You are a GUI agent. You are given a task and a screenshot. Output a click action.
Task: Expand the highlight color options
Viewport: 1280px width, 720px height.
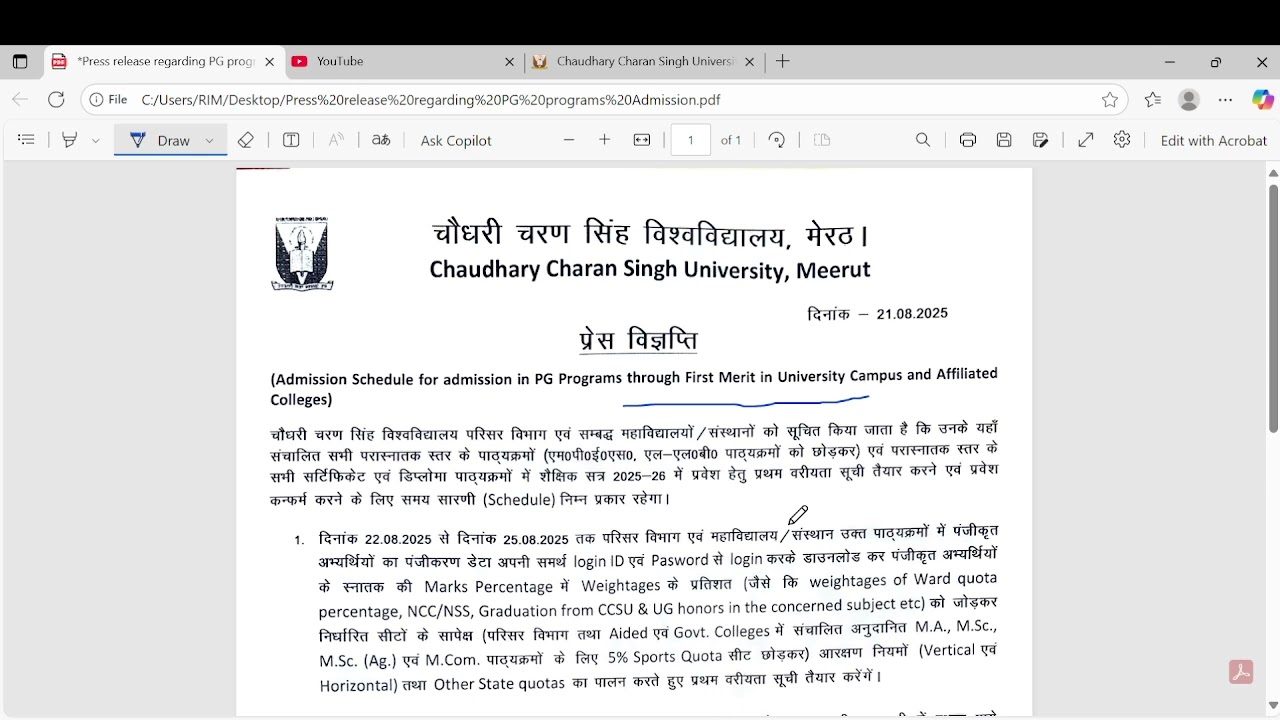point(96,141)
